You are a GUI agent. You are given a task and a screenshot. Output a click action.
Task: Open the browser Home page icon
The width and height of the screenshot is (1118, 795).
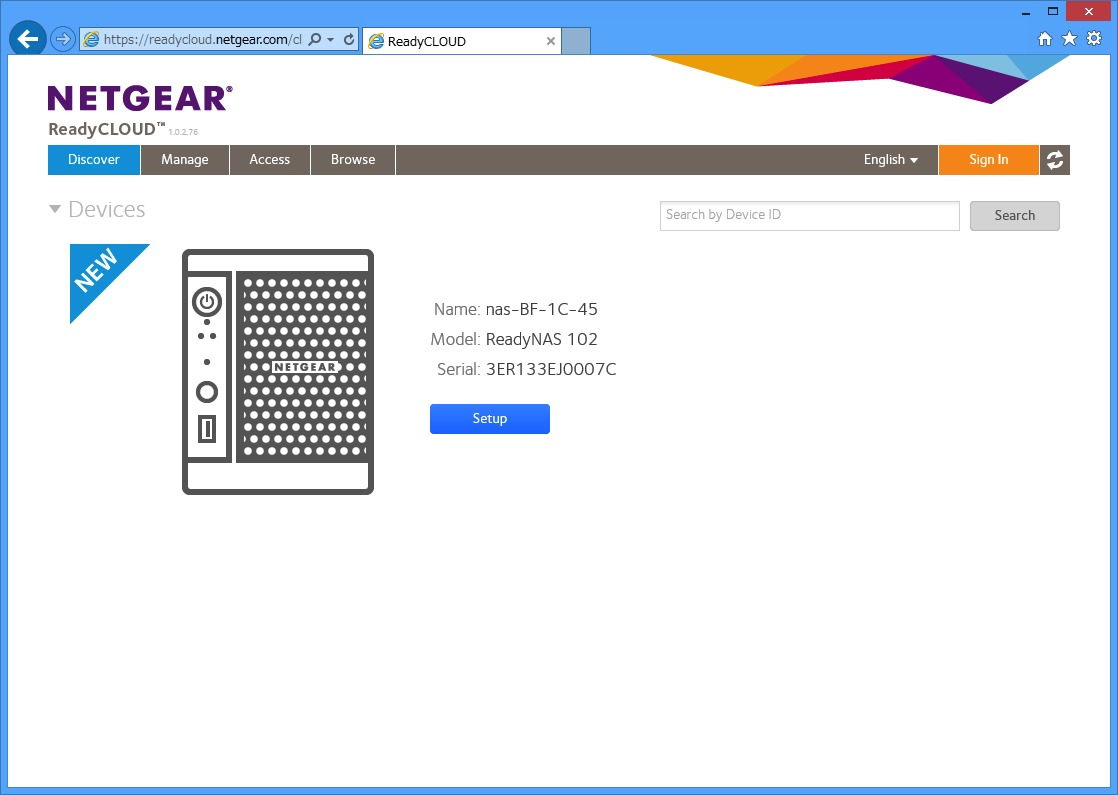(1045, 39)
